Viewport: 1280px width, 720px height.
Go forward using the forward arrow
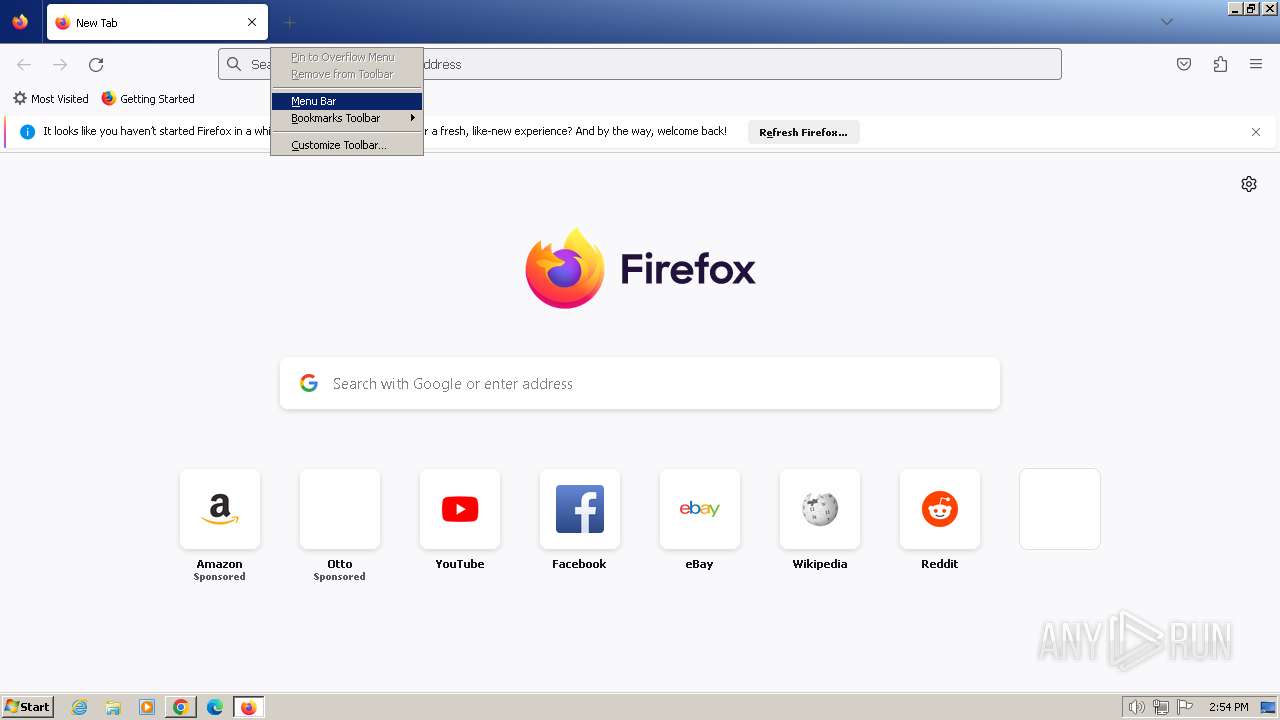(x=60, y=64)
